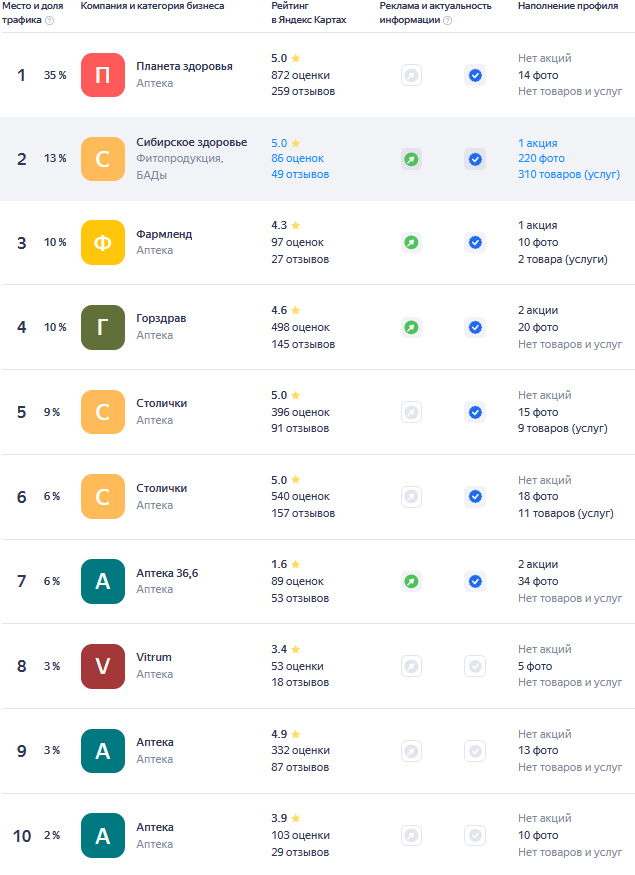Click the Столички logo in row 6
Image resolution: width=635 pixels, height=875 pixels.
click(x=103, y=497)
